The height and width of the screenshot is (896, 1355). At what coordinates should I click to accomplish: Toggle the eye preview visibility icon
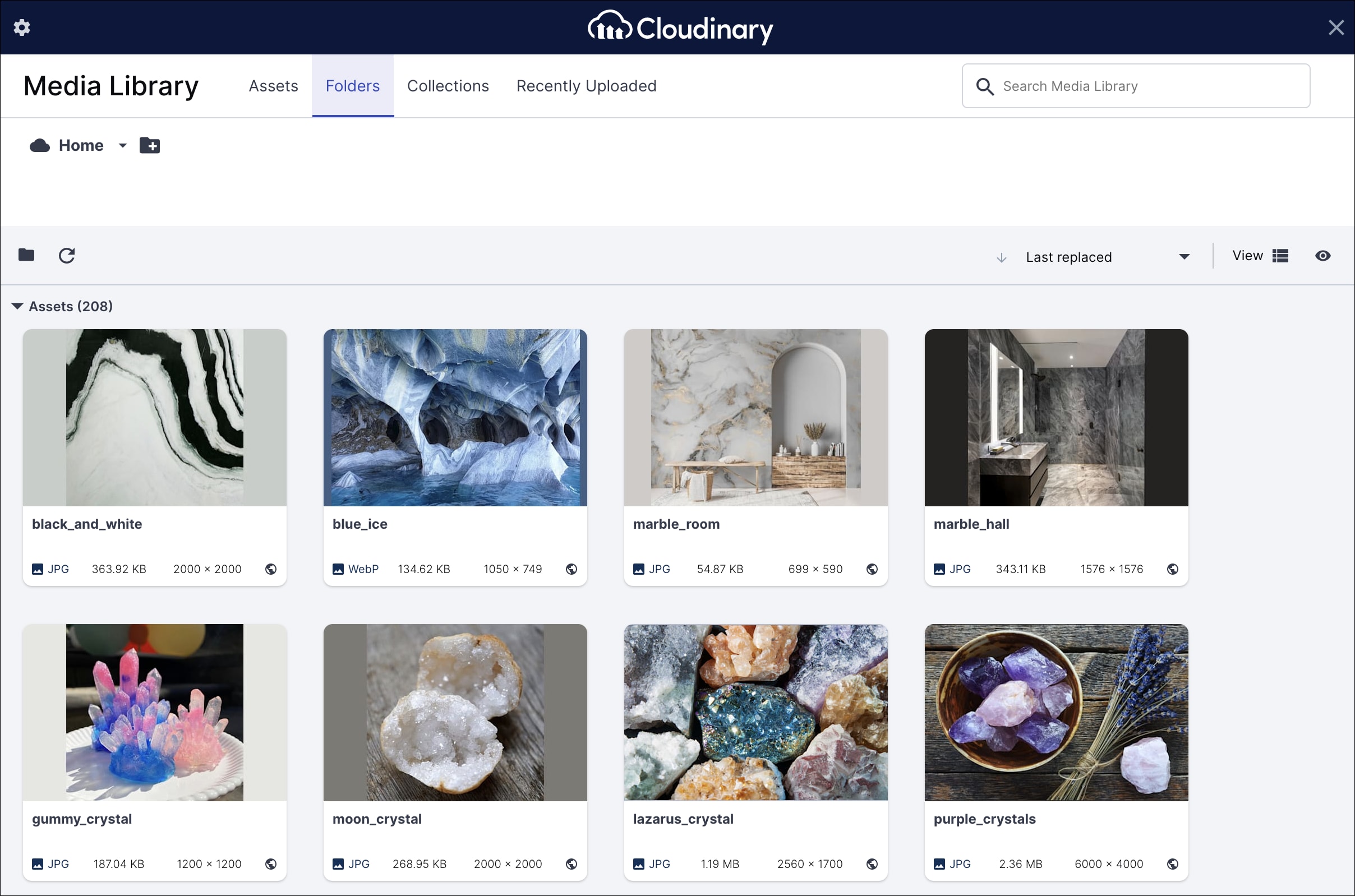coord(1322,256)
